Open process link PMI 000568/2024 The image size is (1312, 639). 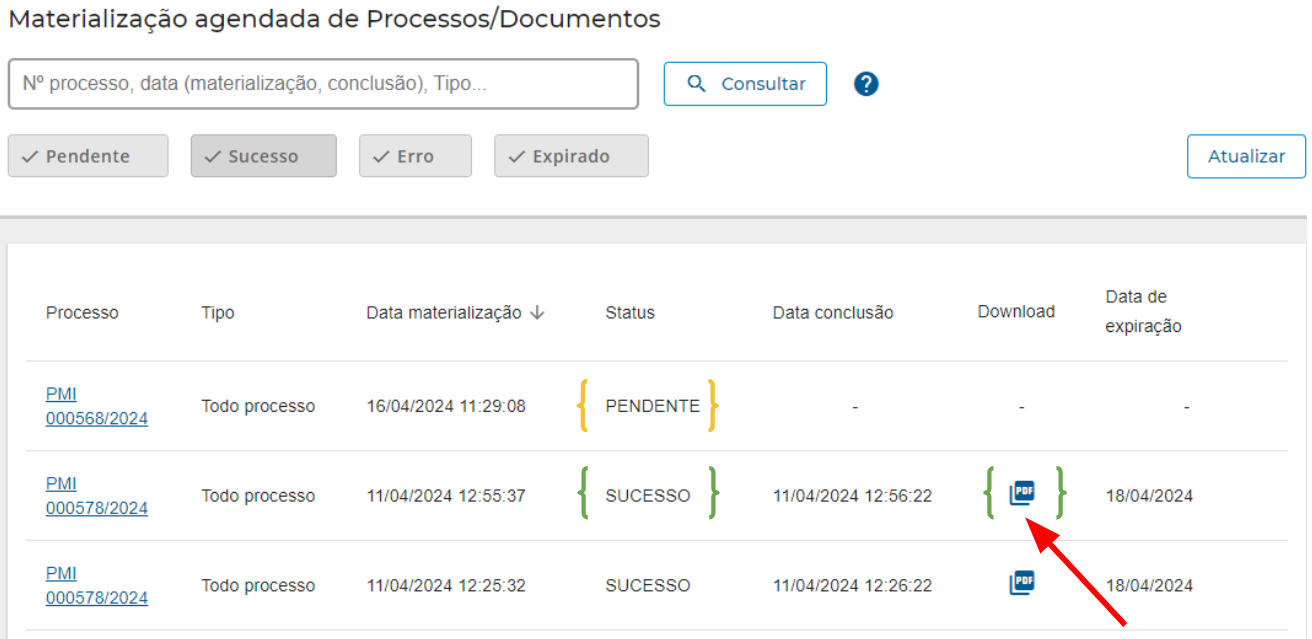coord(96,407)
